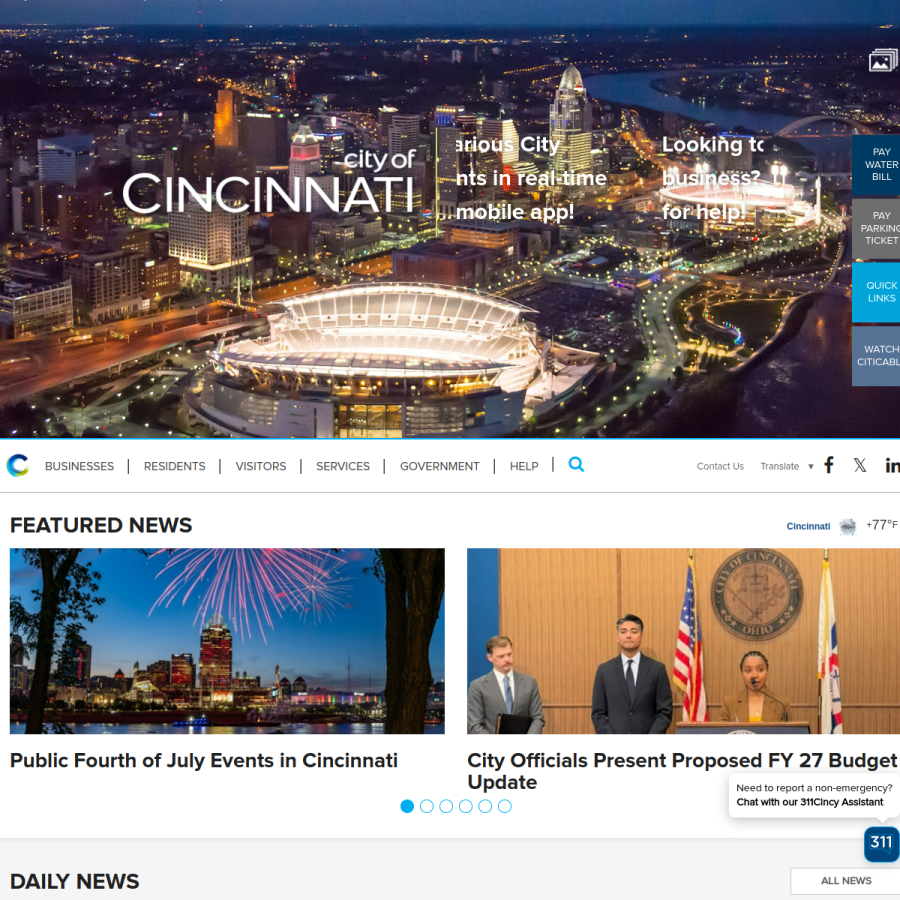
Task: Select first featured news carousel dot
Action: point(407,806)
